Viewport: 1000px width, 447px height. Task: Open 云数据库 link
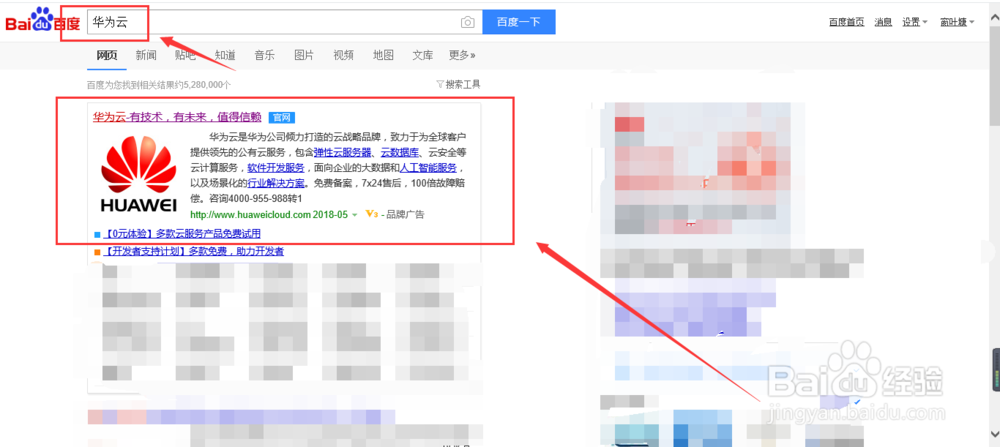400,152
